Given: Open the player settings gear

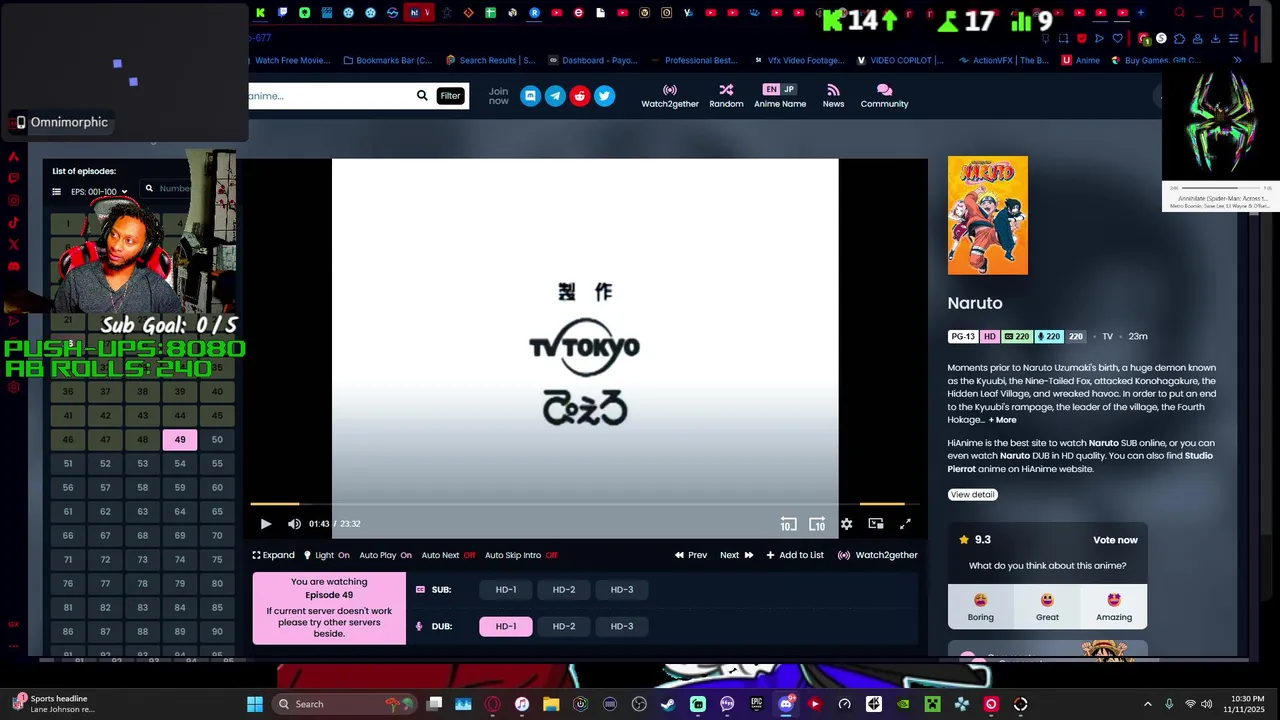Looking at the screenshot, I should click(846, 524).
